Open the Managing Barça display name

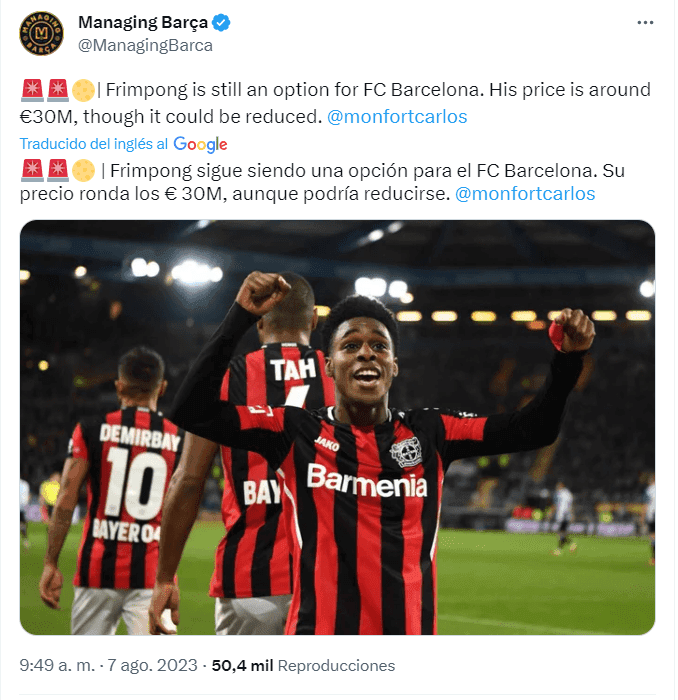[x=143, y=22]
